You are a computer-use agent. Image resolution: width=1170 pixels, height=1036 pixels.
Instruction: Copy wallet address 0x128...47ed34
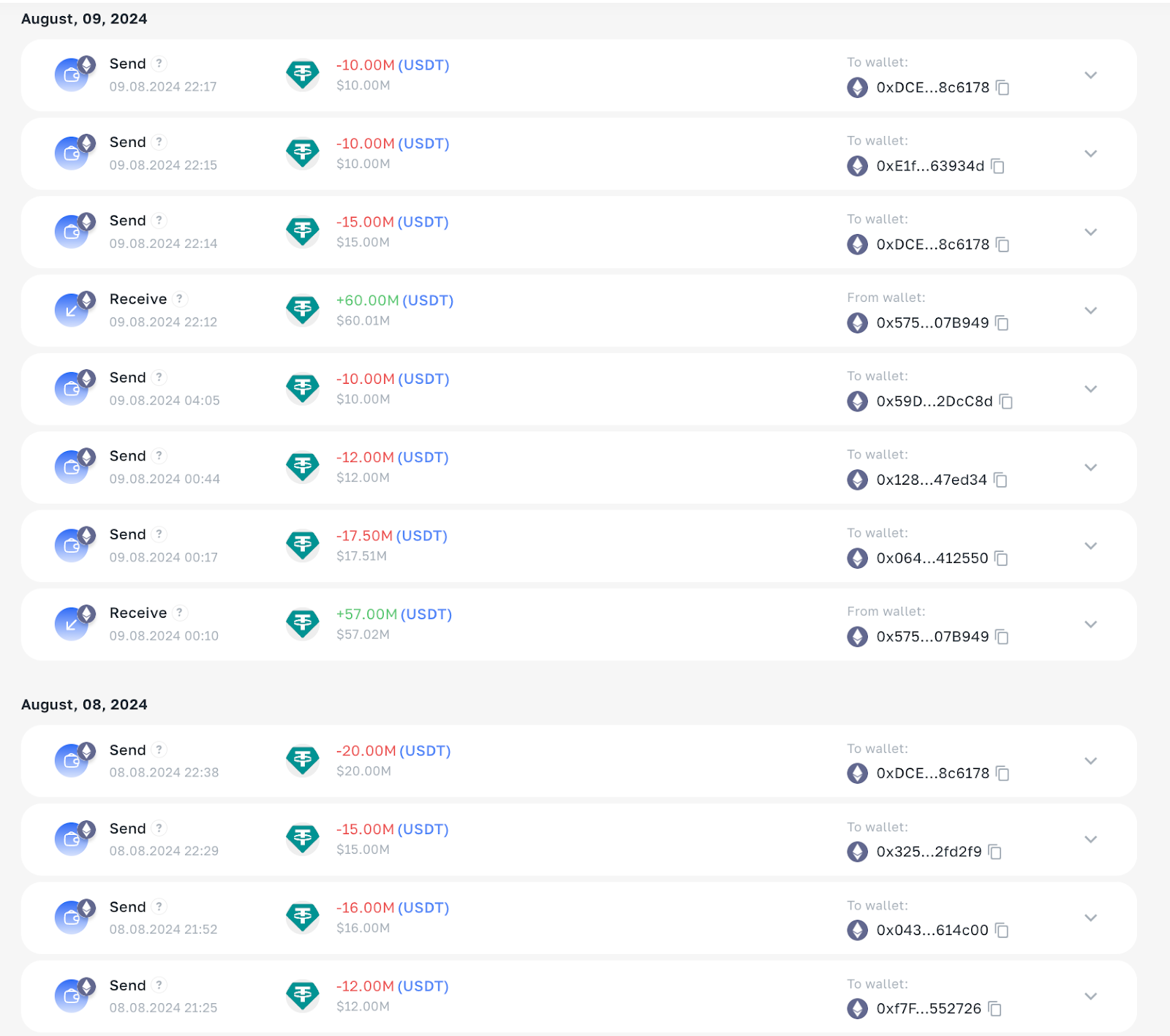[1000, 480]
